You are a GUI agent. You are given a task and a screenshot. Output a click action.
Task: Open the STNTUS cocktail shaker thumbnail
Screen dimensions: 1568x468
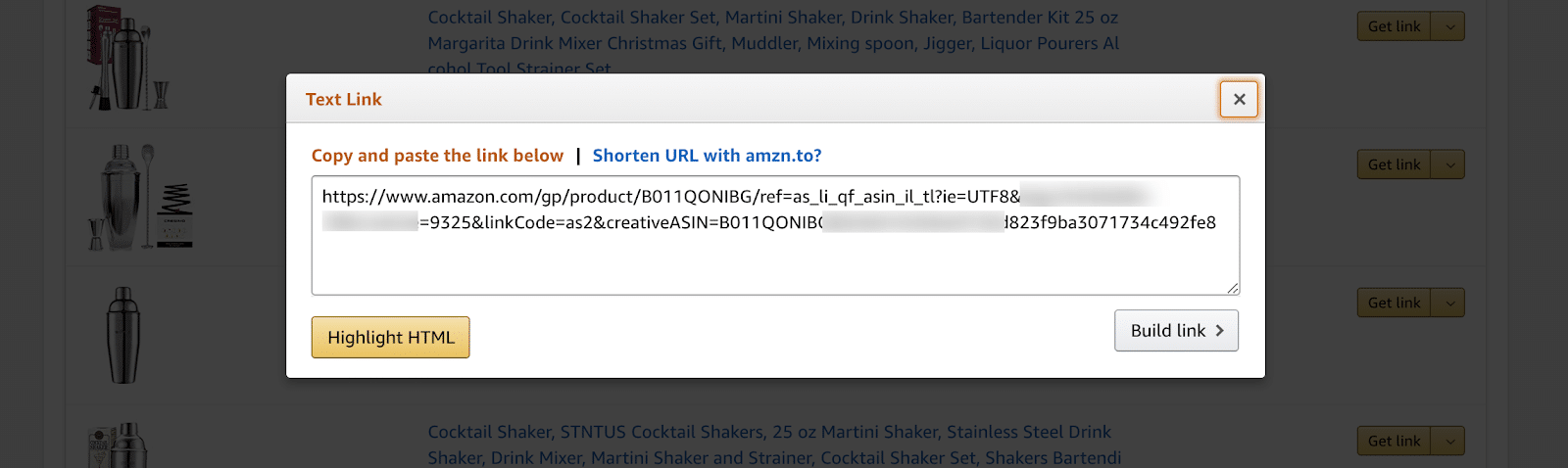click(120, 445)
